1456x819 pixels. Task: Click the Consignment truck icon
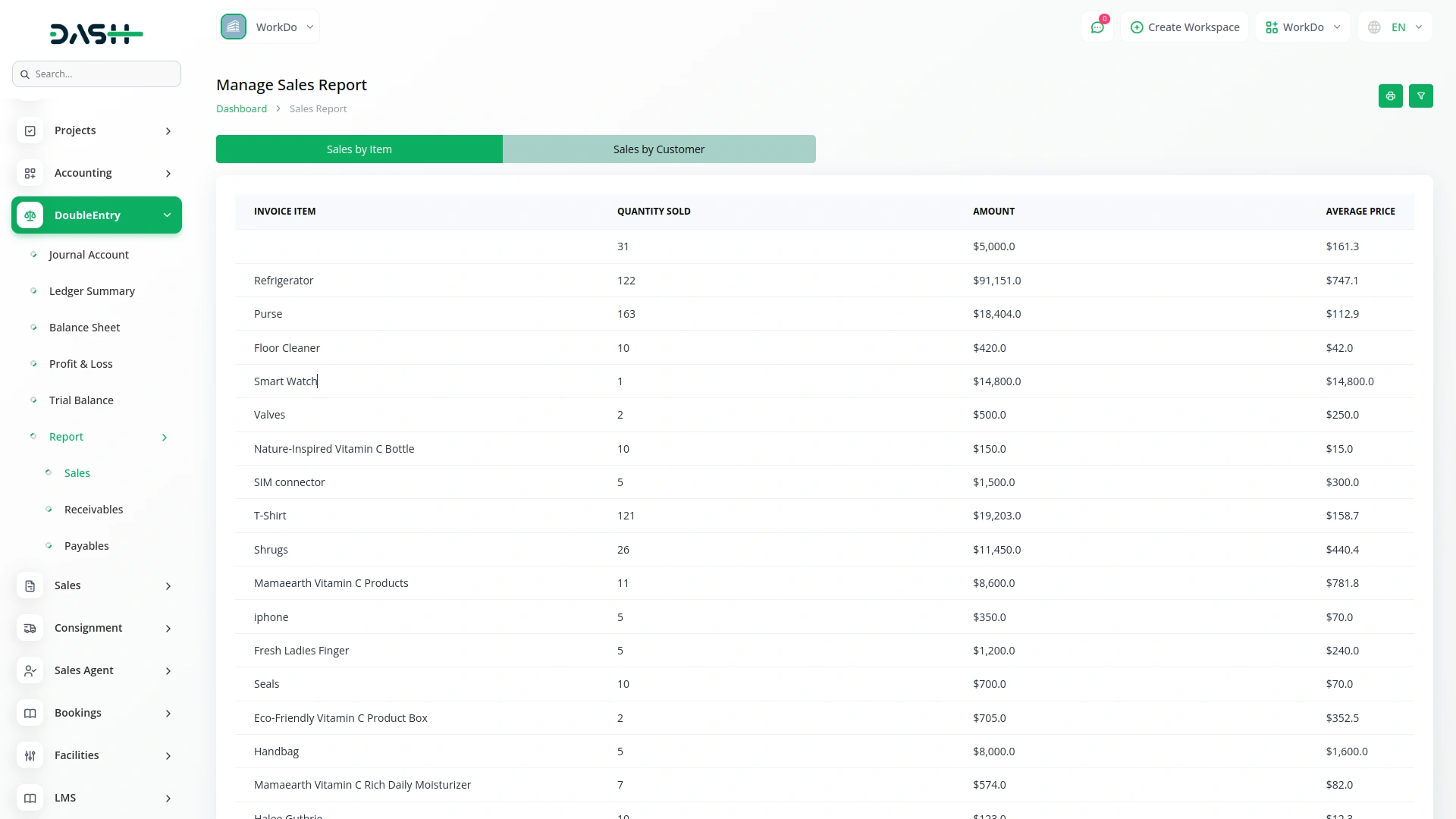[30, 628]
